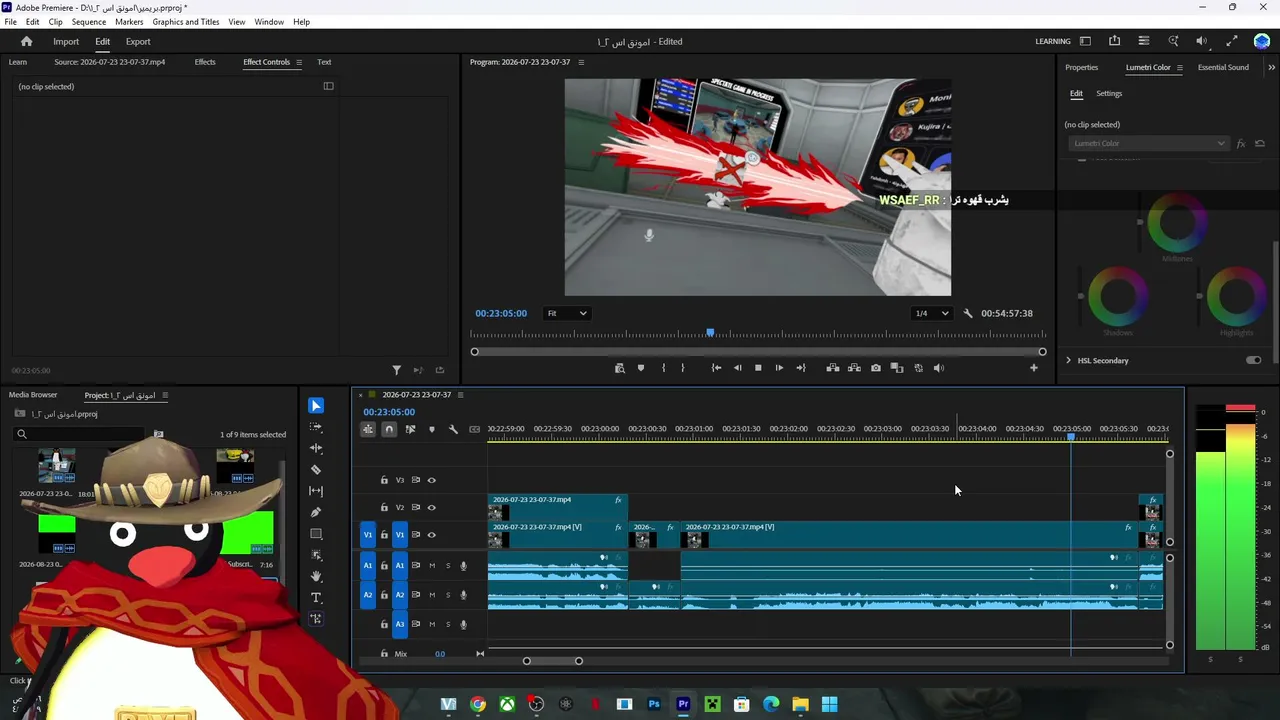Screen dimensions: 1280x720
Task: Select the Rectangle tool
Action: pyautogui.click(x=316, y=534)
